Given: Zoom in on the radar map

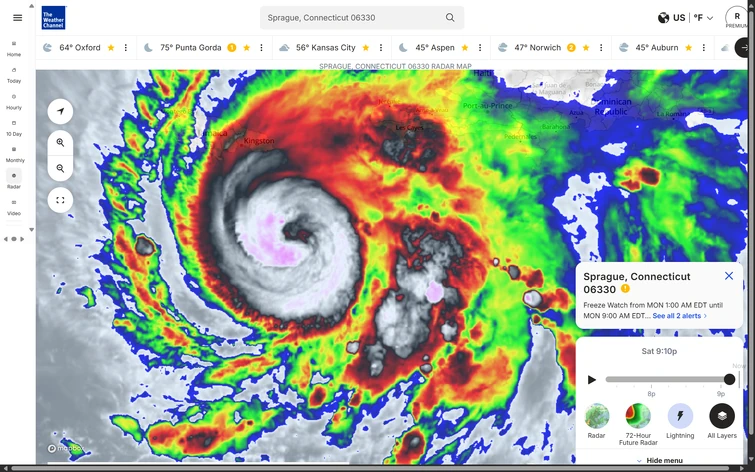Looking at the screenshot, I should pos(60,143).
